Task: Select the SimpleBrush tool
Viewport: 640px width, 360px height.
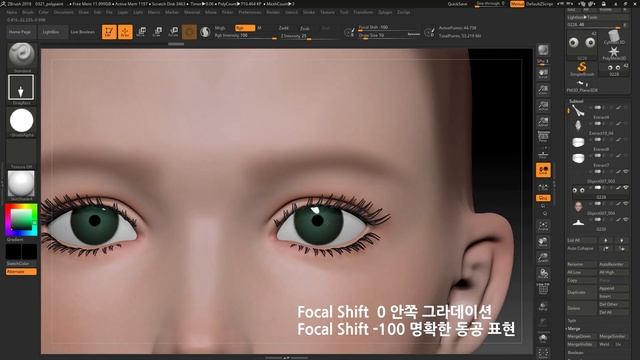Action: pos(582,68)
